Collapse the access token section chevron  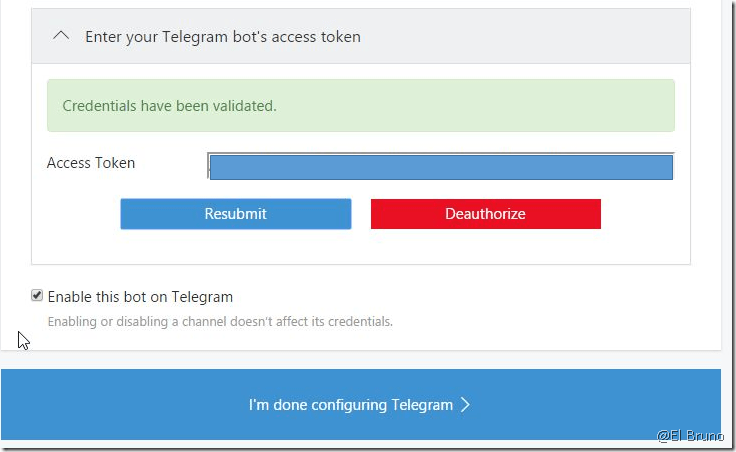(x=61, y=36)
